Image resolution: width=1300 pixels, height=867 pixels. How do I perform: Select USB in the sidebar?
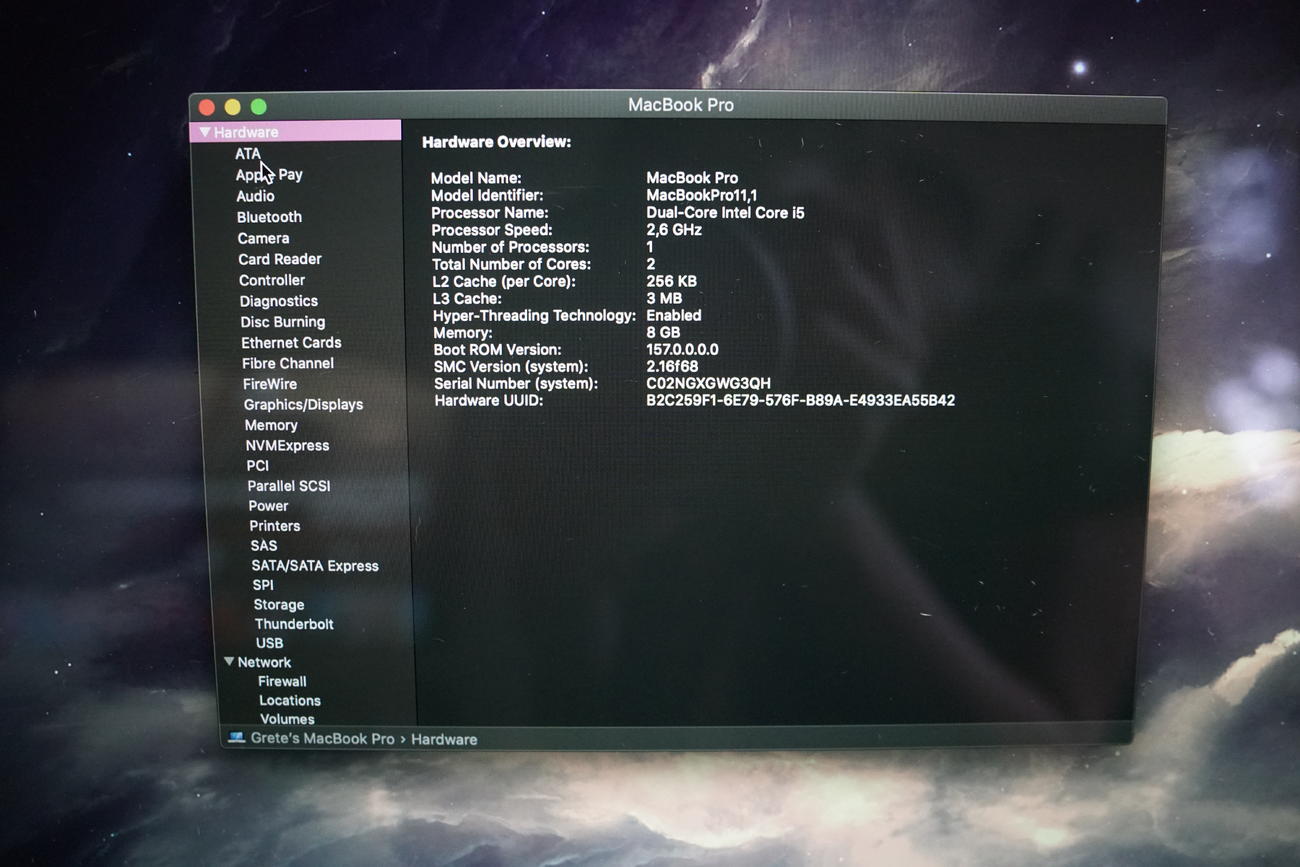pos(269,643)
